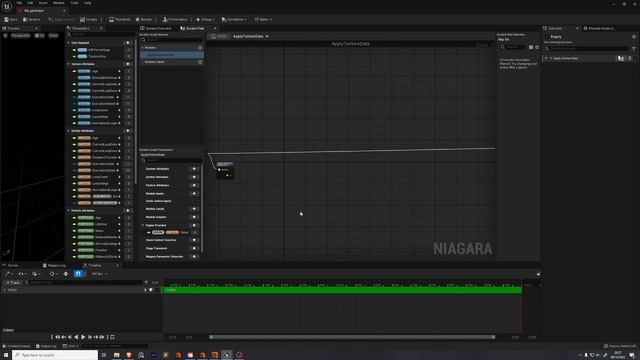Add parameter in Stage Transients row

tap(194, 248)
